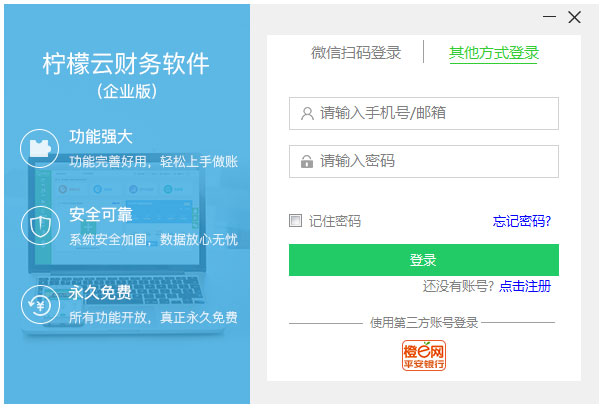Log in with 橙e网 平安银行 icon
The width and height of the screenshot is (604, 408).
click(423, 355)
